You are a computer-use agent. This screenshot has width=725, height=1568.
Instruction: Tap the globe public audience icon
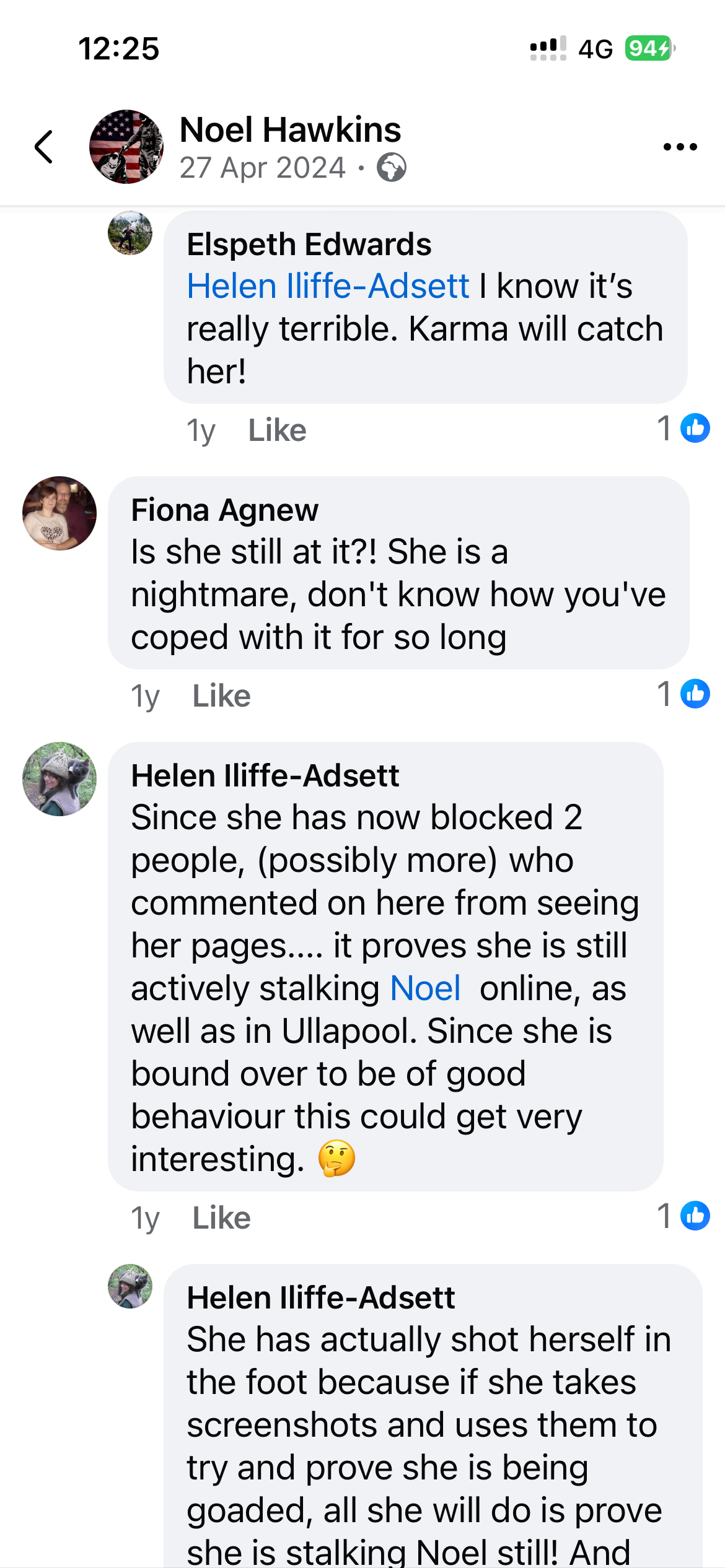[x=392, y=168]
